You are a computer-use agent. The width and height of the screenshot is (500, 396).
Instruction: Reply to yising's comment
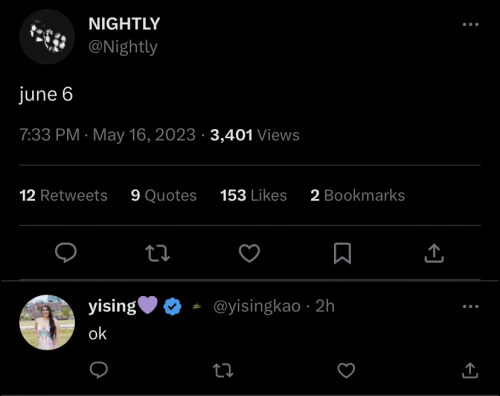coord(99,370)
